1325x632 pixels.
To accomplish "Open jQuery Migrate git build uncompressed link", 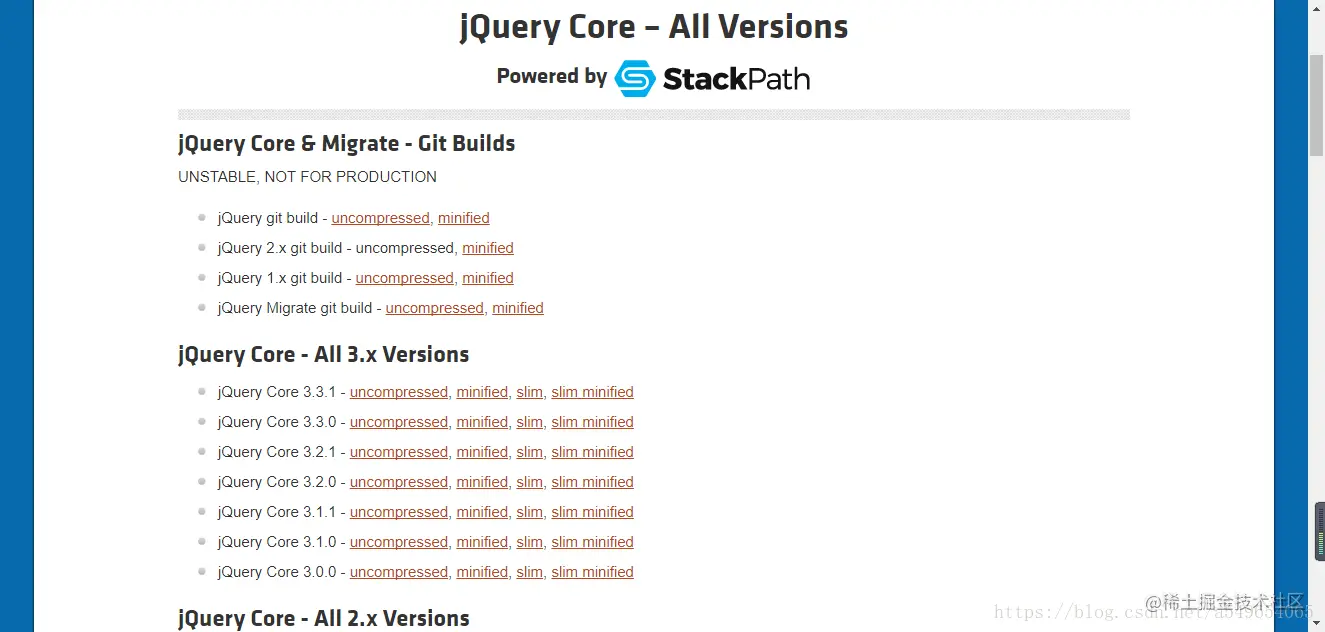I will tap(435, 308).
